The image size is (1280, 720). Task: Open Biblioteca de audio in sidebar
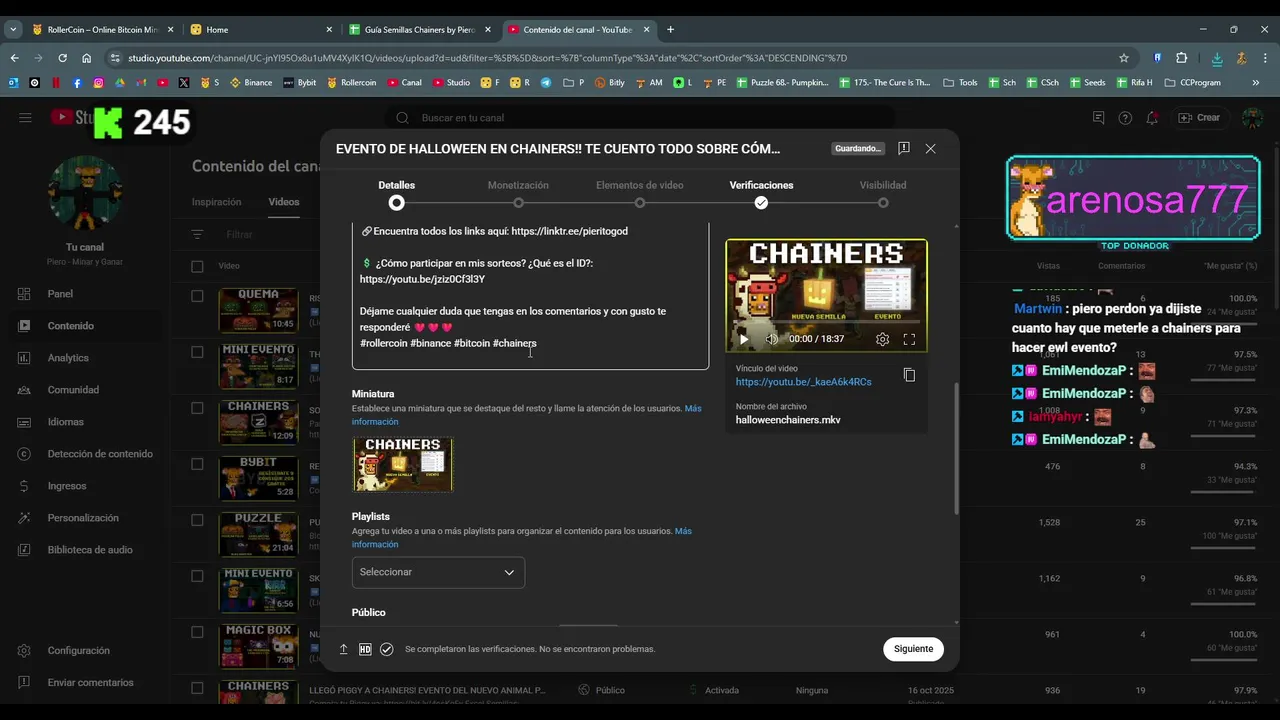90,550
